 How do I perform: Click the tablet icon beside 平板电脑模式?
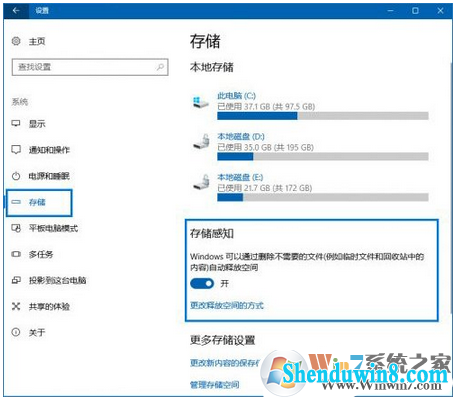coord(16,228)
